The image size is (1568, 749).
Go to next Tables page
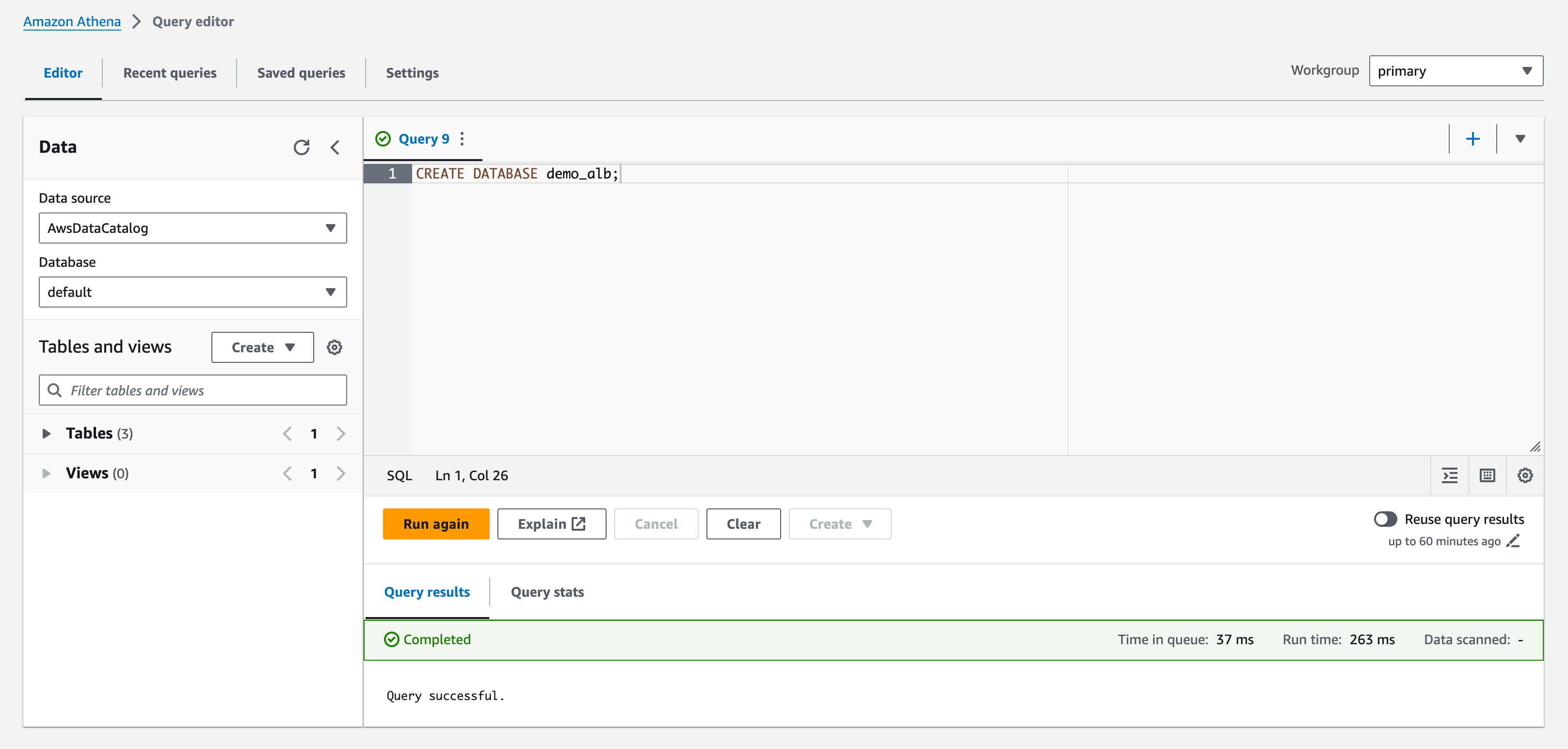[341, 434]
